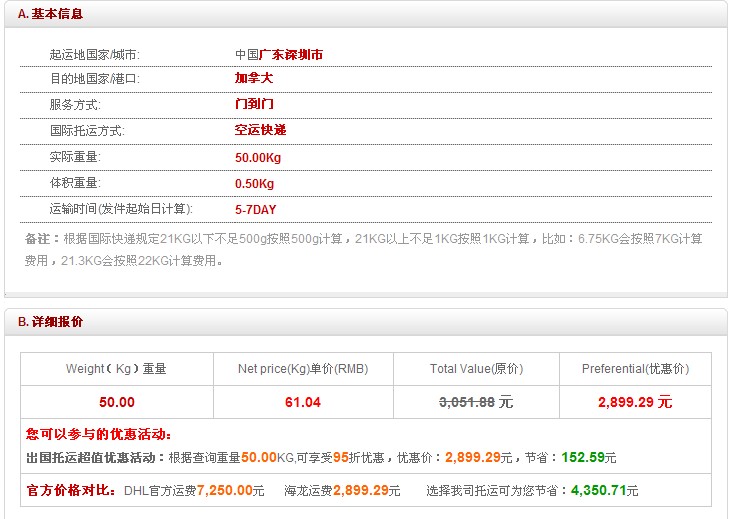This screenshot has width=729, height=519.
Task: Select the shipping method 空运快递
Action: pos(260,130)
